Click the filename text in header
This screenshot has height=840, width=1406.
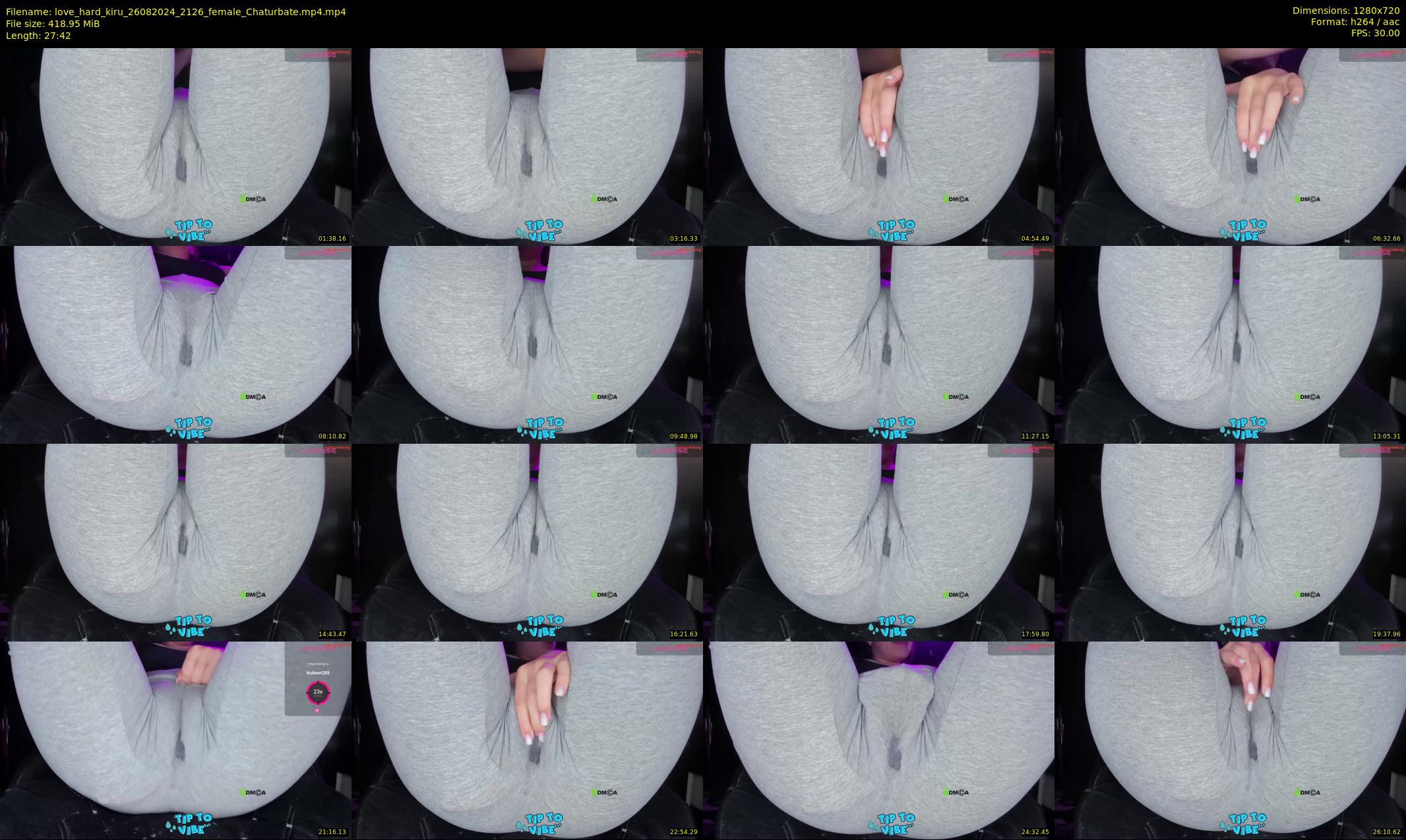(175, 11)
